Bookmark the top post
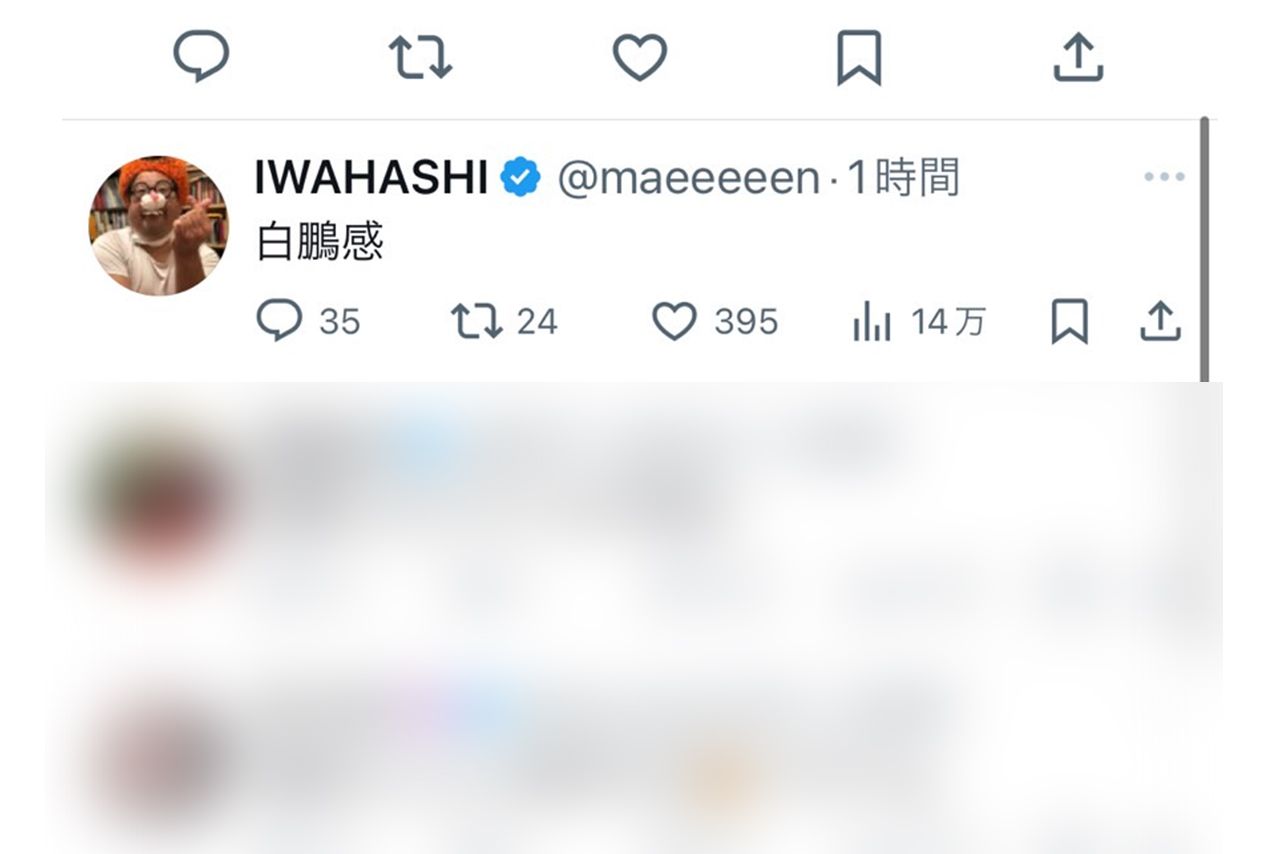Image resolution: width=1280 pixels, height=854 pixels. pyautogui.click(x=859, y=57)
